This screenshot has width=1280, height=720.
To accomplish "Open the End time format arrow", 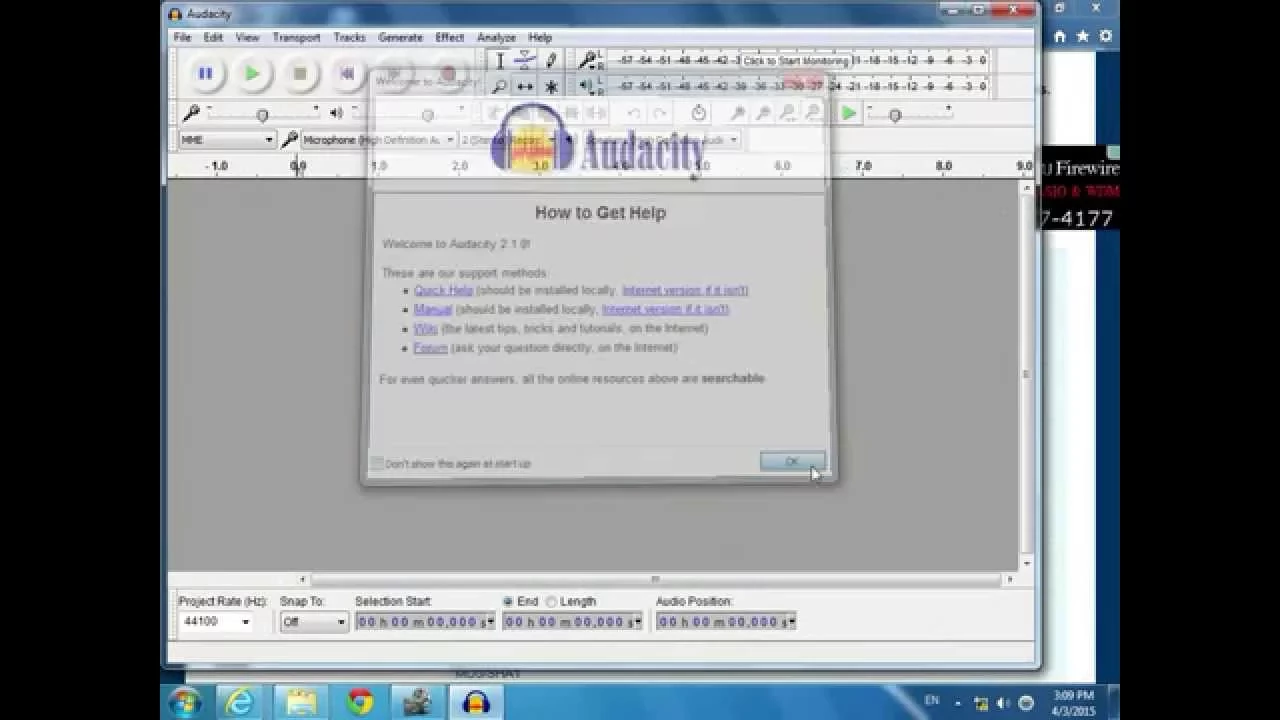I will [x=637, y=622].
